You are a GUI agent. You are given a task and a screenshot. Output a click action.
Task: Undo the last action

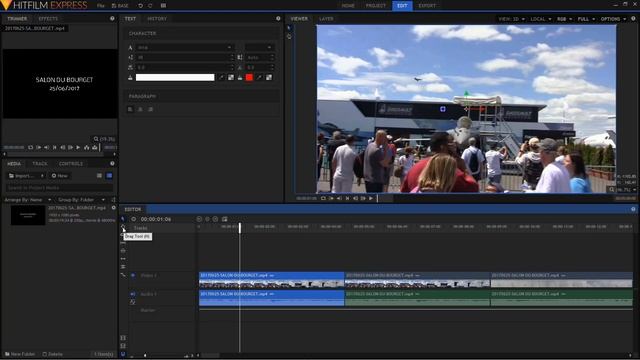click(140, 6)
